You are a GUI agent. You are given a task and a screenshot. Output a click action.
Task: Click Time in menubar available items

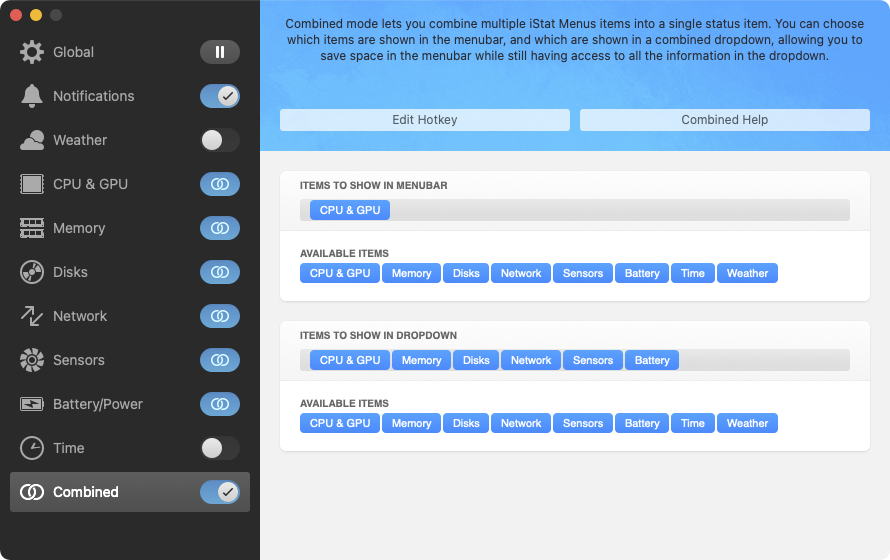[693, 273]
